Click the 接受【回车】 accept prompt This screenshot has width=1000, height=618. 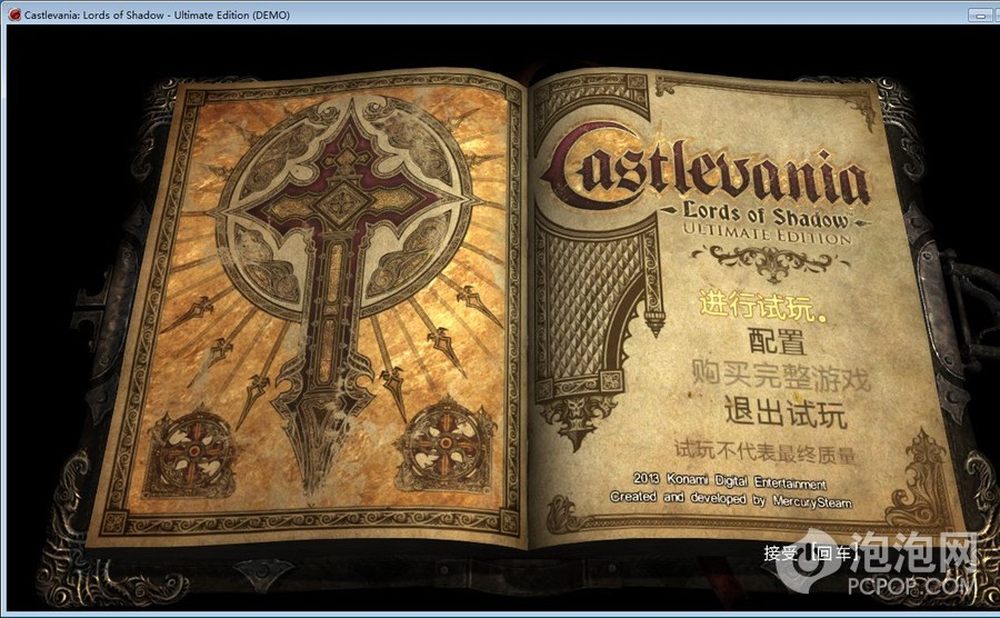click(810, 553)
